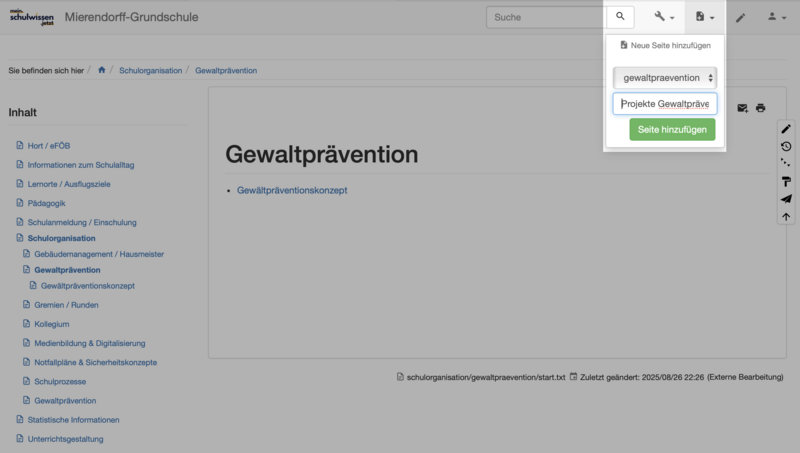Click the print page icon
This screenshot has width=800, height=453.
(x=761, y=108)
